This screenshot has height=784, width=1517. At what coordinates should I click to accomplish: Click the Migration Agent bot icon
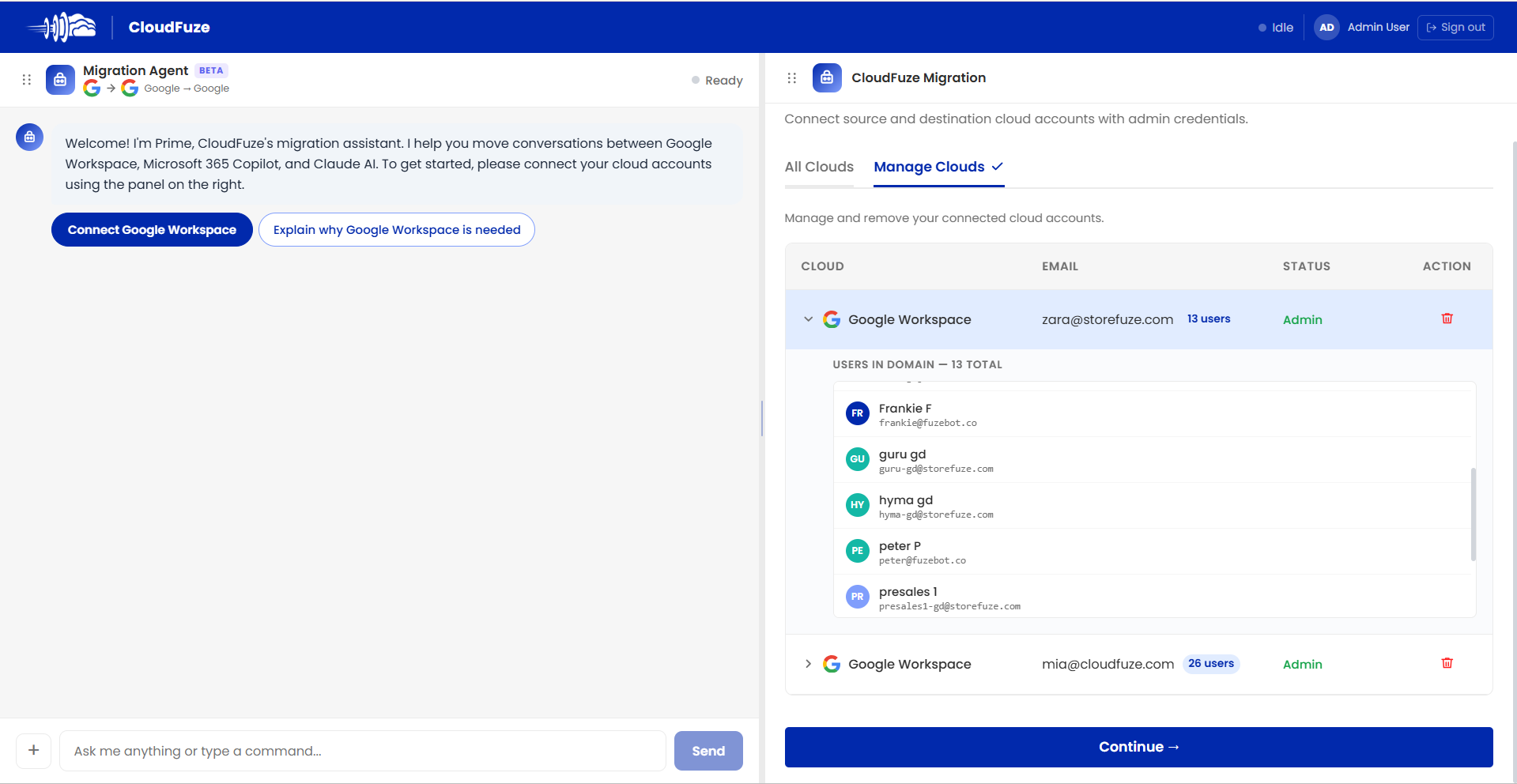coord(60,80)
